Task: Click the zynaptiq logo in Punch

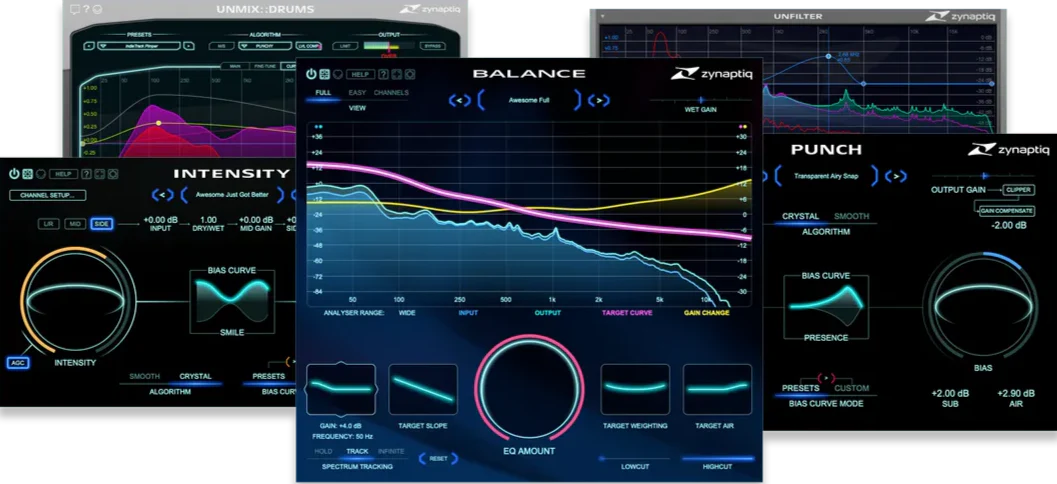Action: click(x=1009, y=150)
